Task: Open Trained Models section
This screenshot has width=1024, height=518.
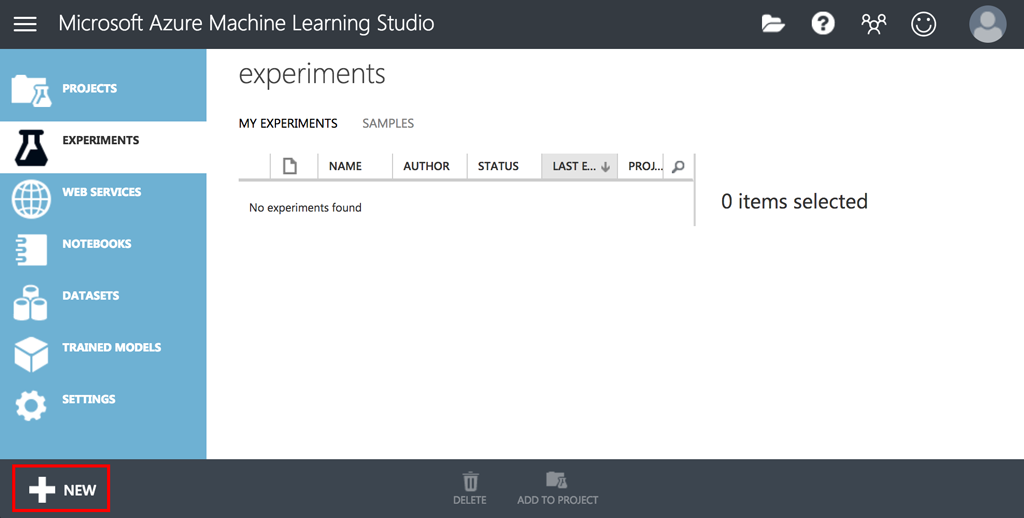Action: click(x=103, y=354)
